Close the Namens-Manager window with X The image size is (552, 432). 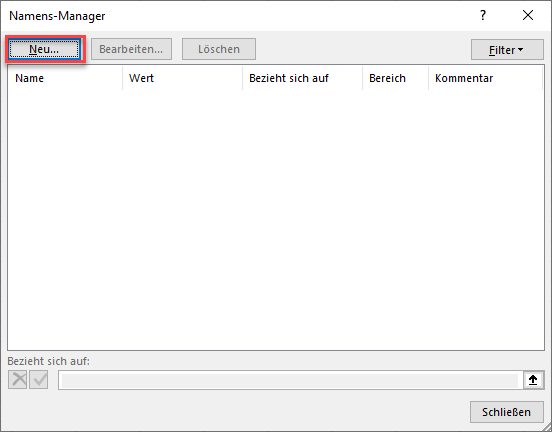coord(528,15)
